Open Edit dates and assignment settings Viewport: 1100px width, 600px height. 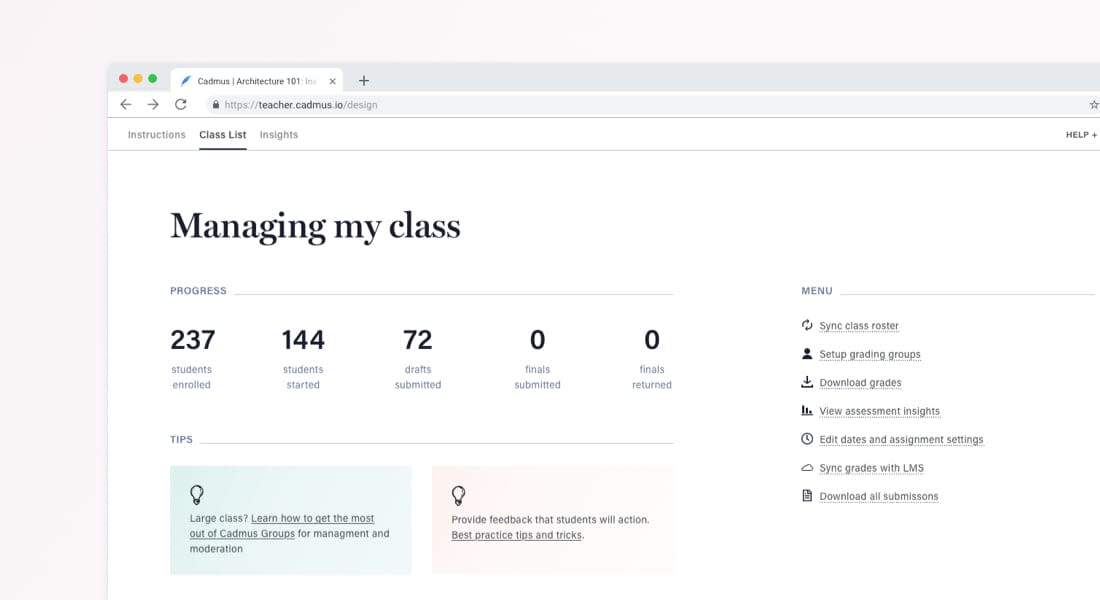point(901,439)
